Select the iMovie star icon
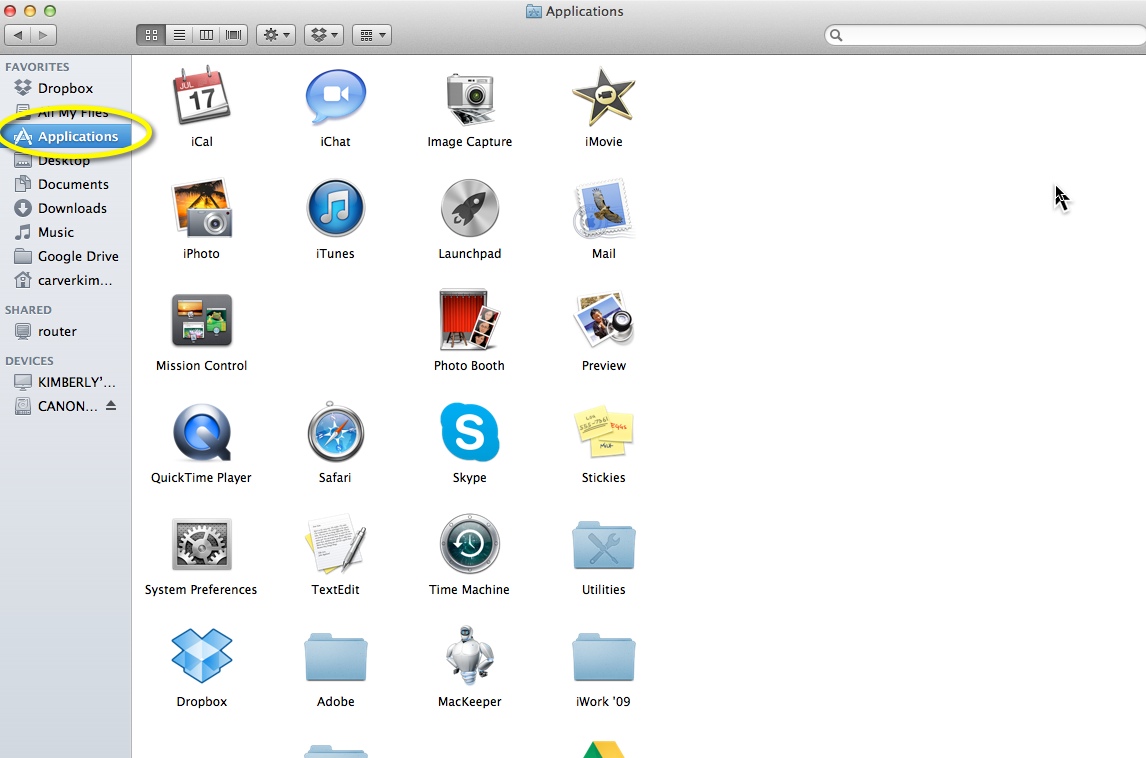 pos(604,96)
